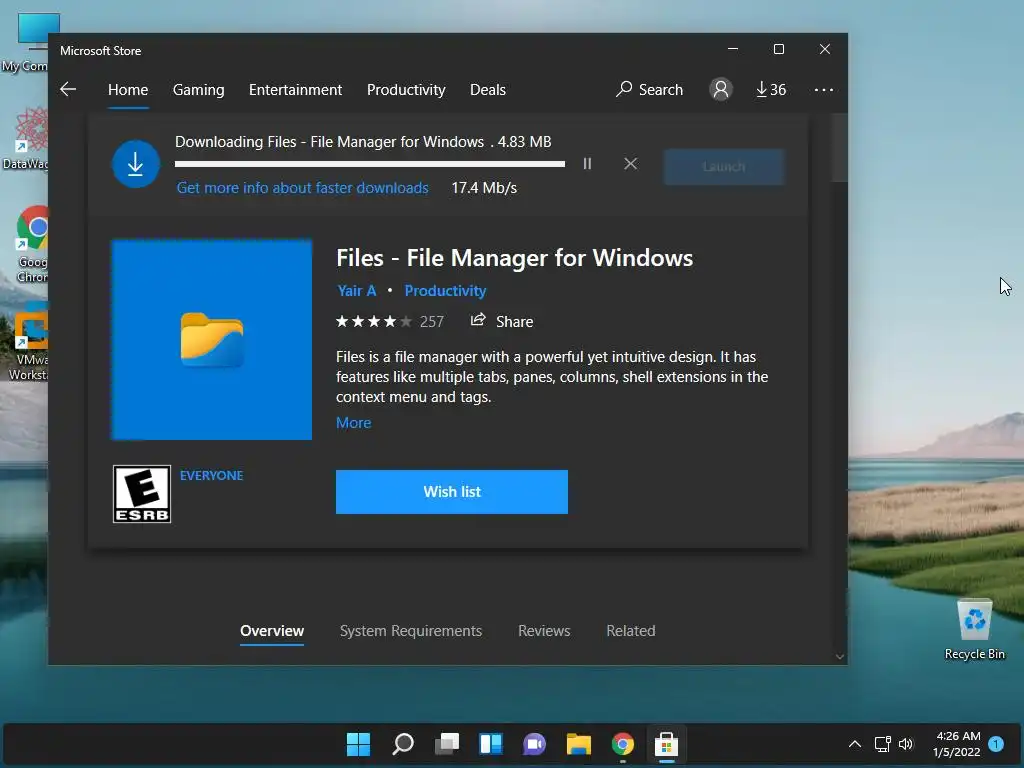The image size is (1024, 768).
Task: Open the Windows Start menu
Action: [359, 744]
